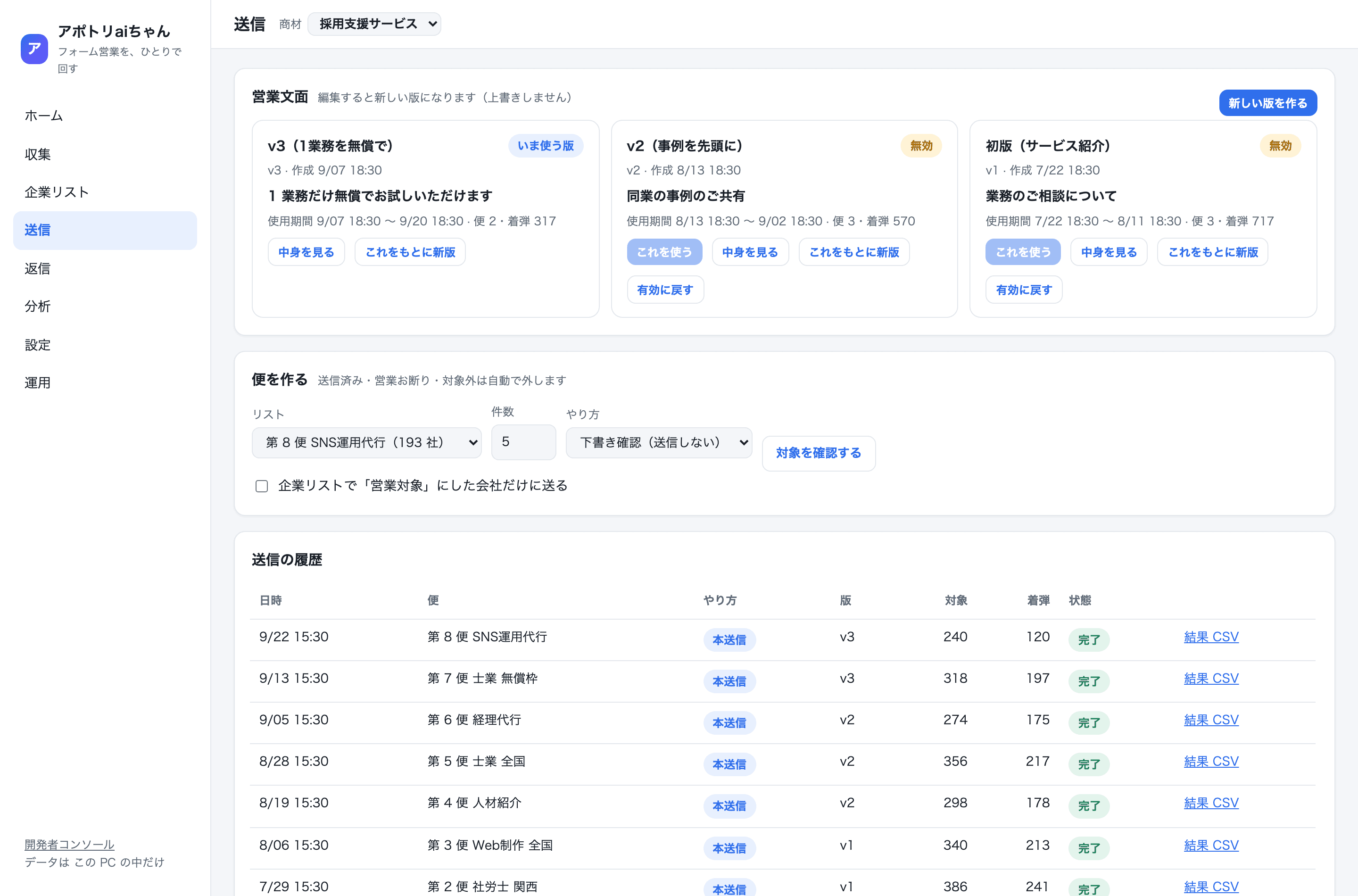Click the 完了 status in the 9/13 row
The width and height of the screenshot is (1358, 896).
click(1089, 681)
